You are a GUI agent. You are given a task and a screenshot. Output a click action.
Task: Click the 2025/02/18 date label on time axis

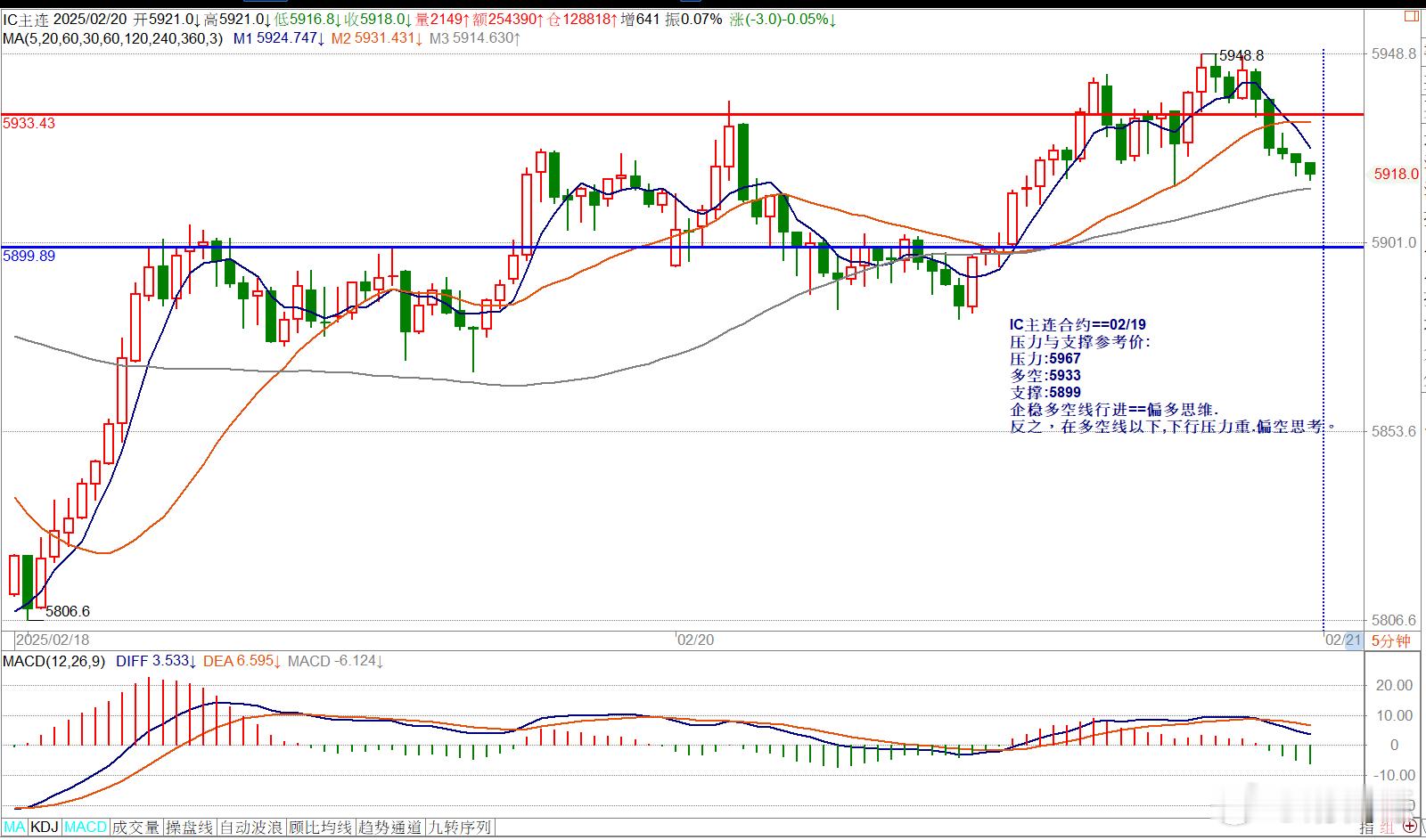(x=53, y=640)
